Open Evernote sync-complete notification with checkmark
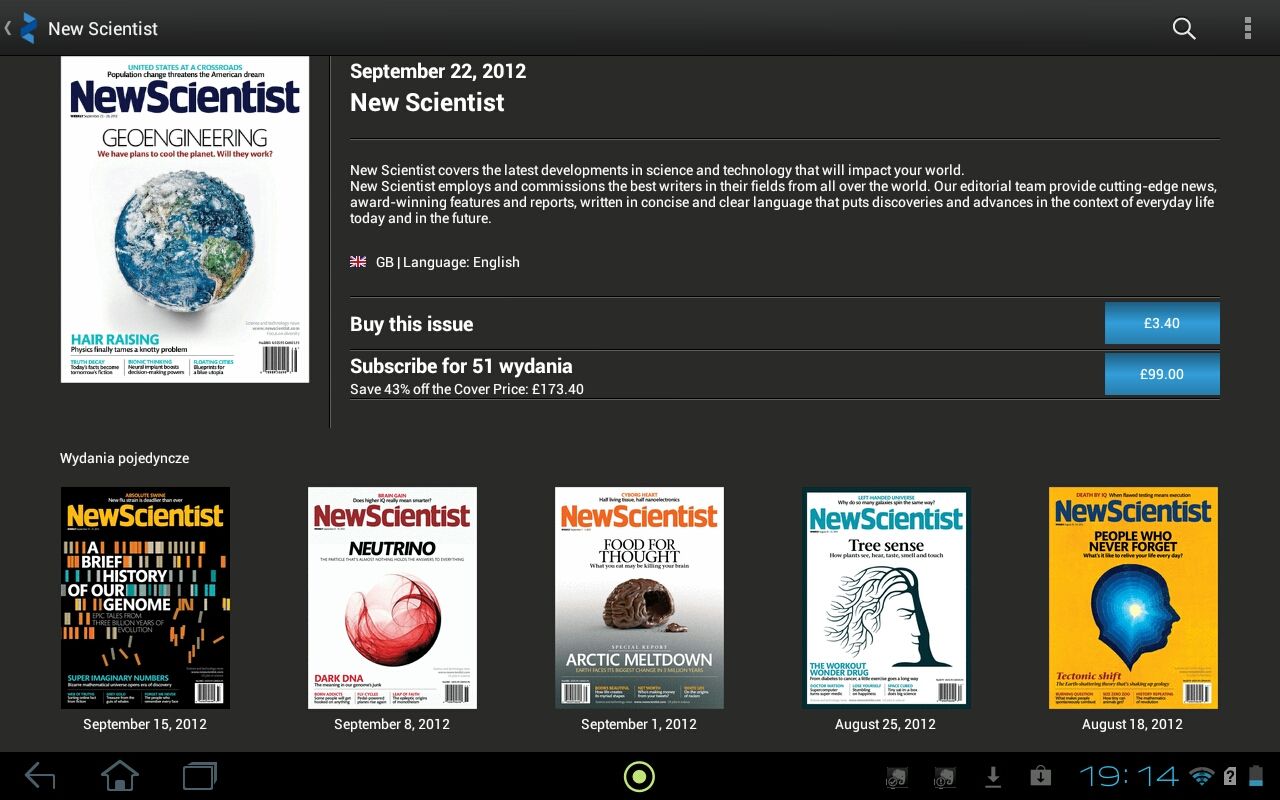Viewport: 1280px width, 800px height. pyautogui.click(x=897, y=777)
